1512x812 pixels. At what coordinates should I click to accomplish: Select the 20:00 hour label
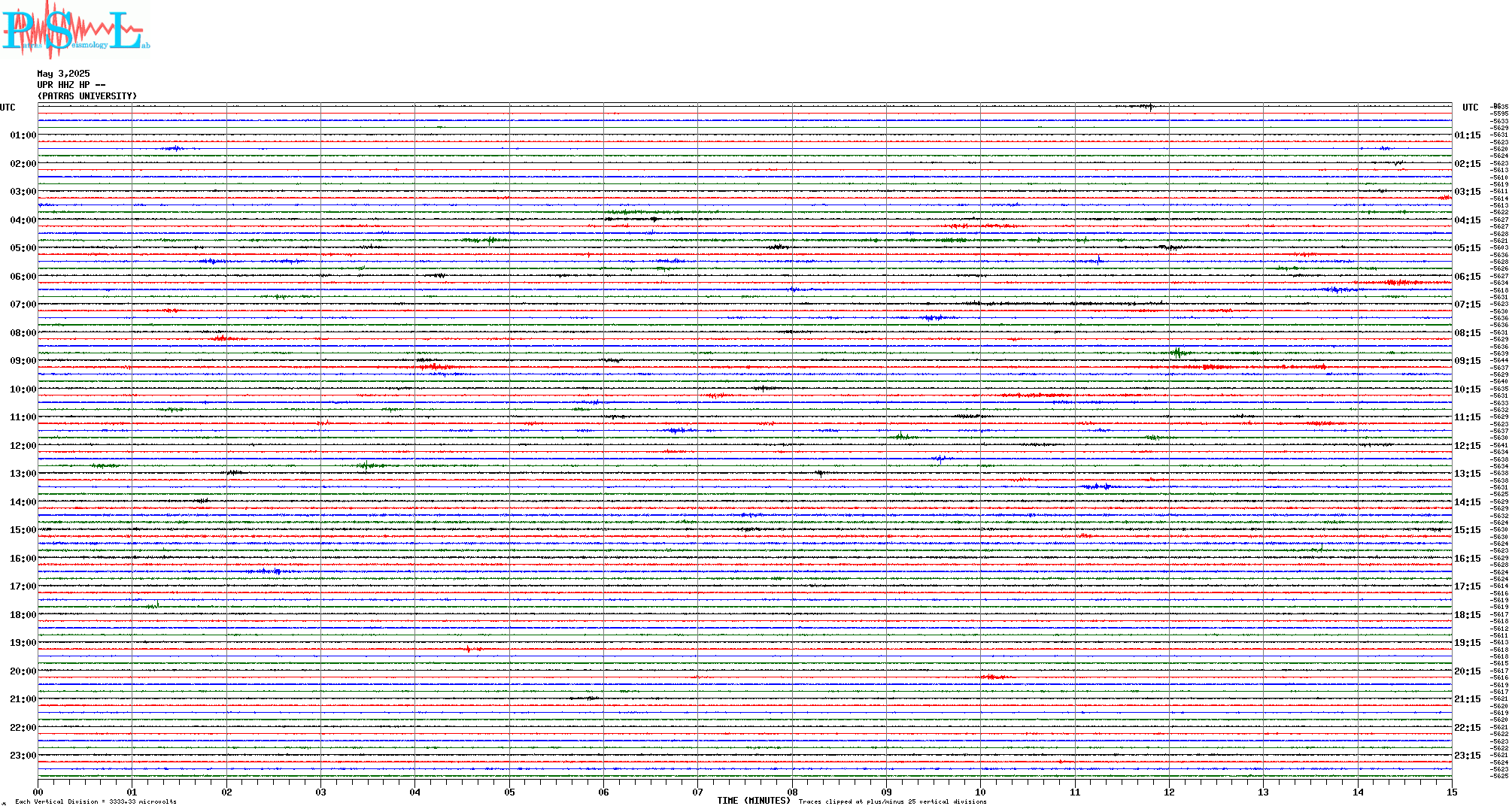coord(23,671)
